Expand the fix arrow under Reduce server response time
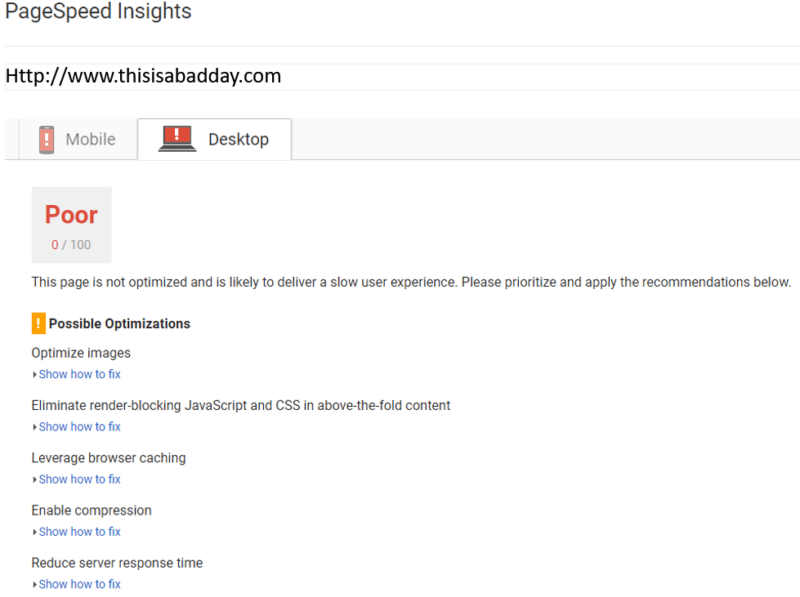Image resolution: width=800 pixels, height=597 pixels. click(x=35, y=584)
